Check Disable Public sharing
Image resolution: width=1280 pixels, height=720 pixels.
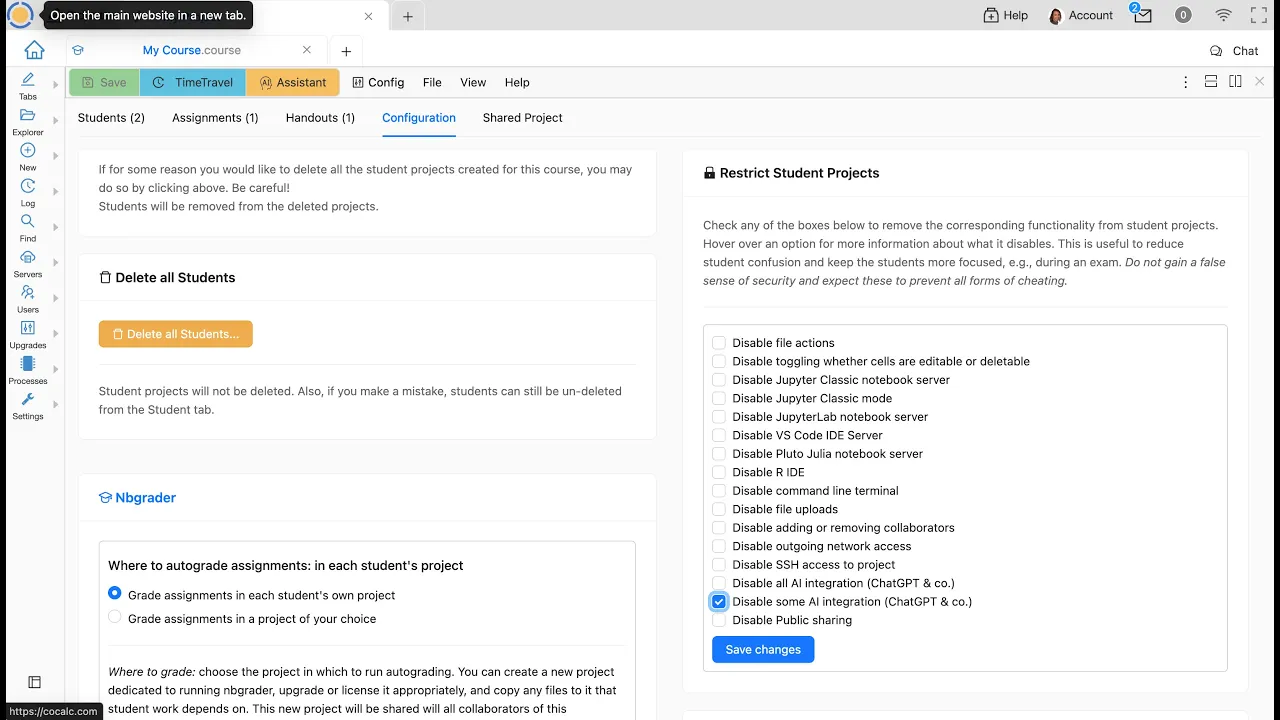(x=719, y=620)
